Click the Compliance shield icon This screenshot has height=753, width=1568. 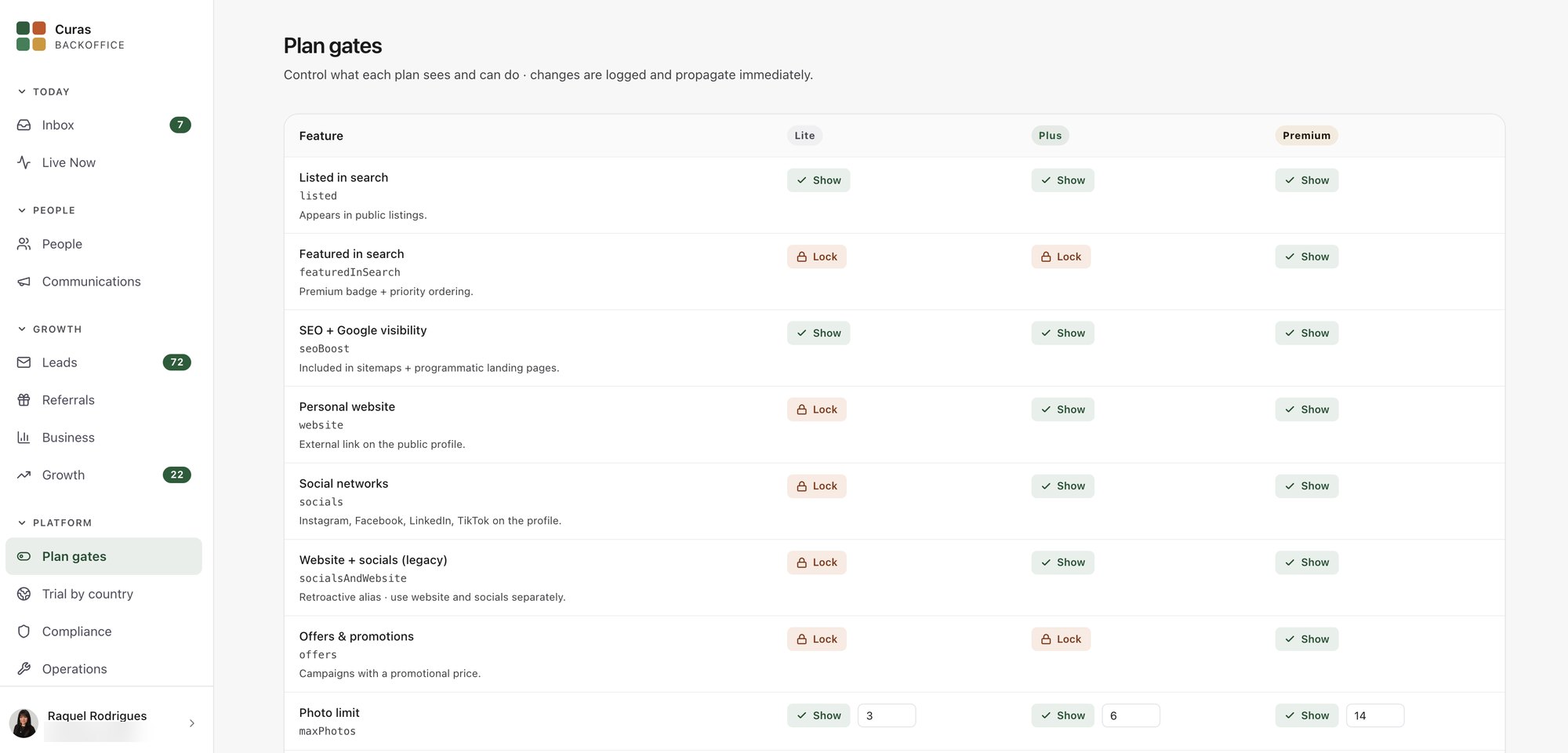click(x=24, y=631)
